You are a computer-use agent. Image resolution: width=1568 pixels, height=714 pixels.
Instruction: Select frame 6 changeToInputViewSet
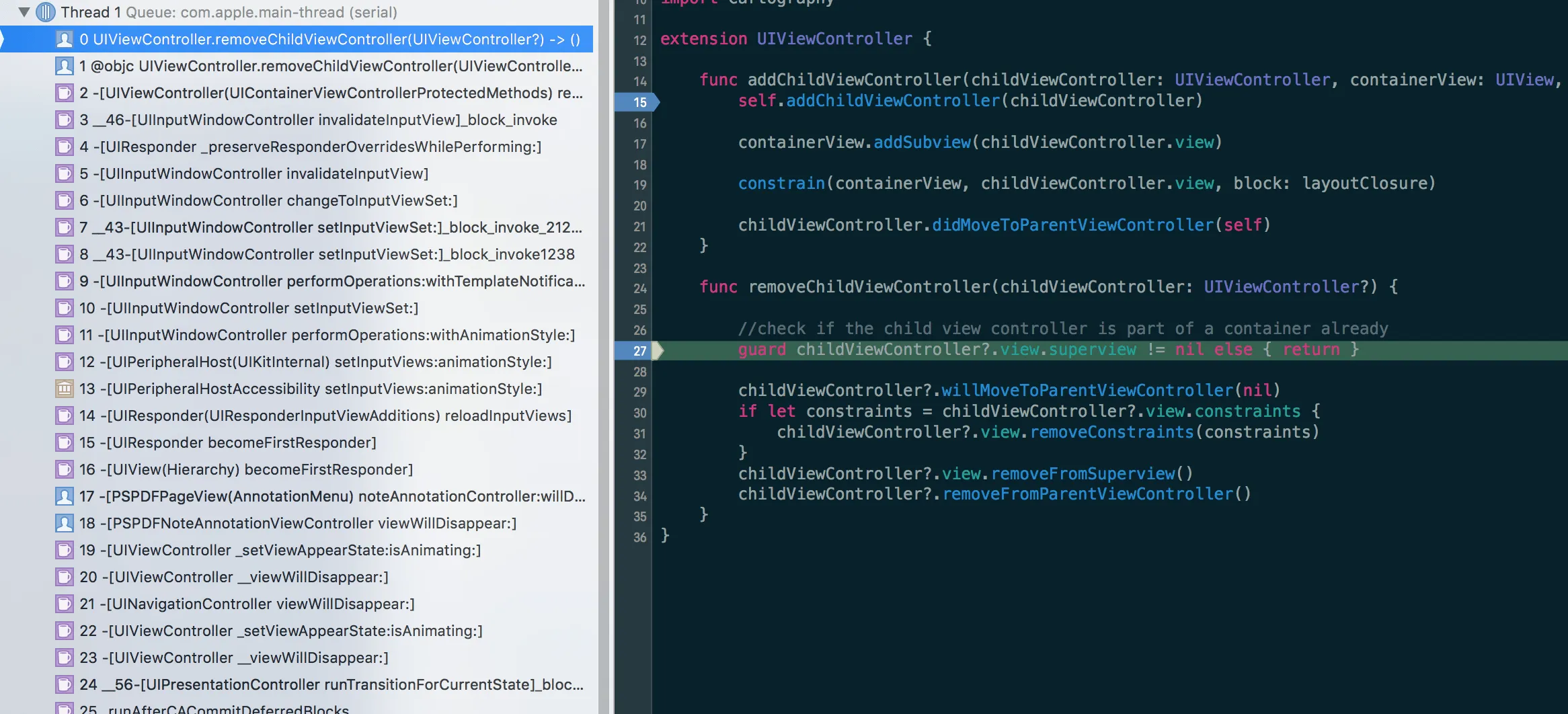click(x=268, y=200)
